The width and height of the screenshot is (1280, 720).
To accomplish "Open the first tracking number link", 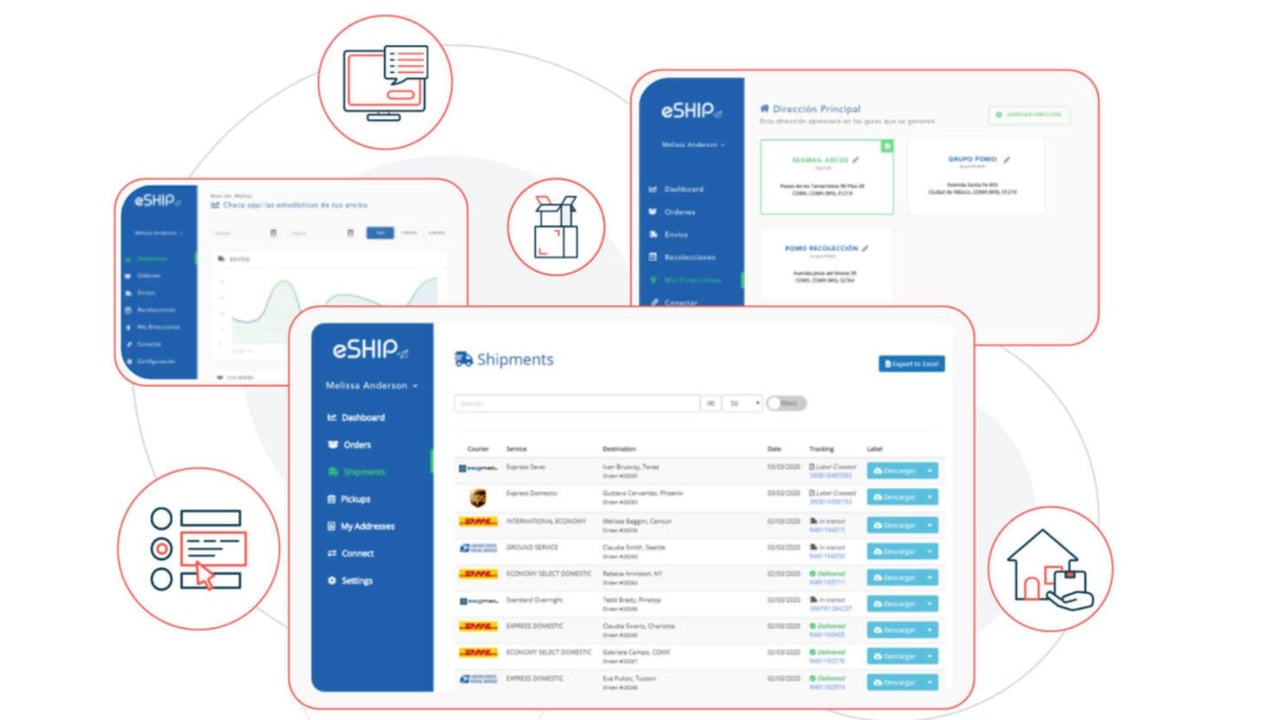I will click(x=831, y=475).
